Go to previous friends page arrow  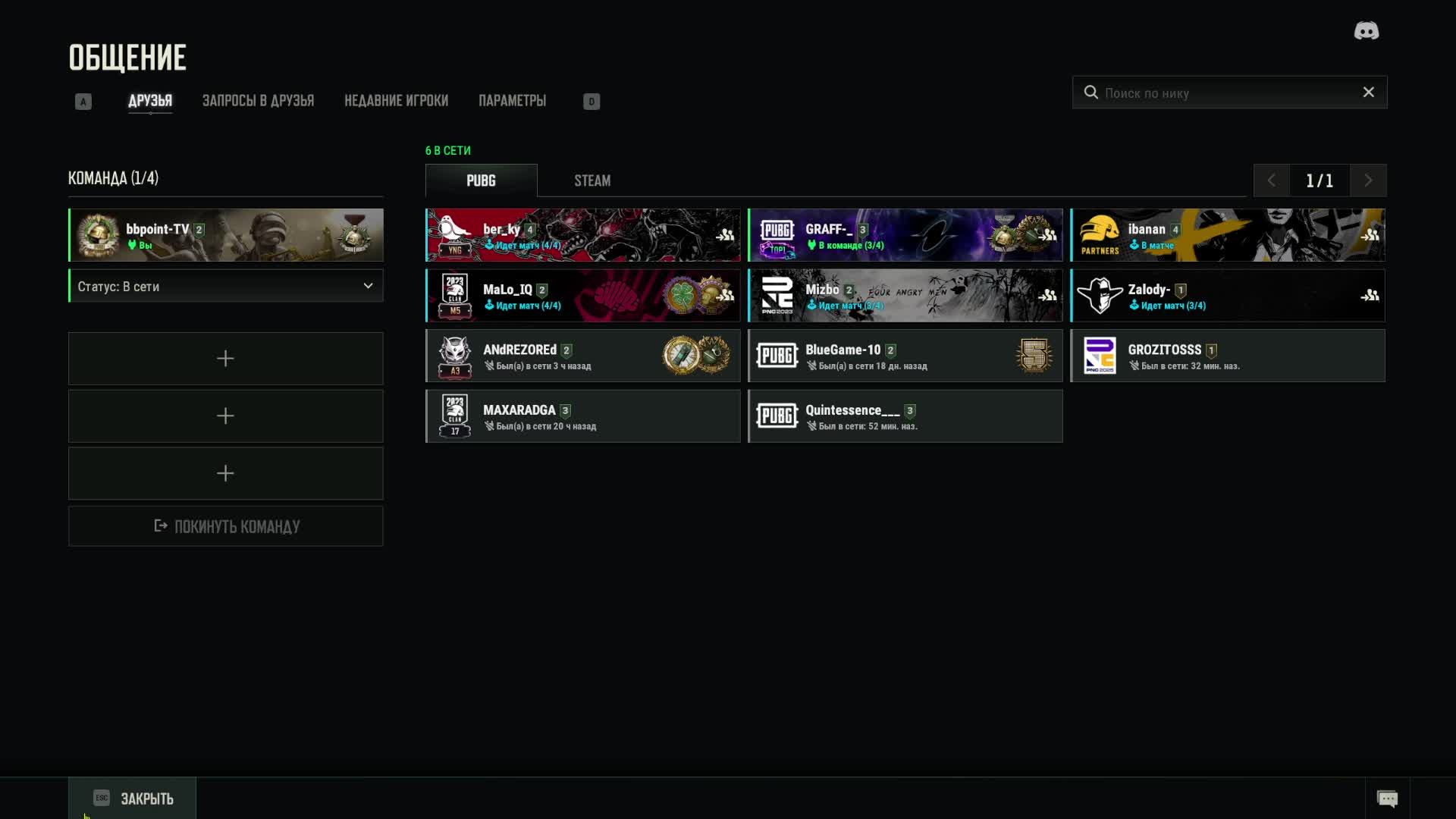coord(1272,180)
